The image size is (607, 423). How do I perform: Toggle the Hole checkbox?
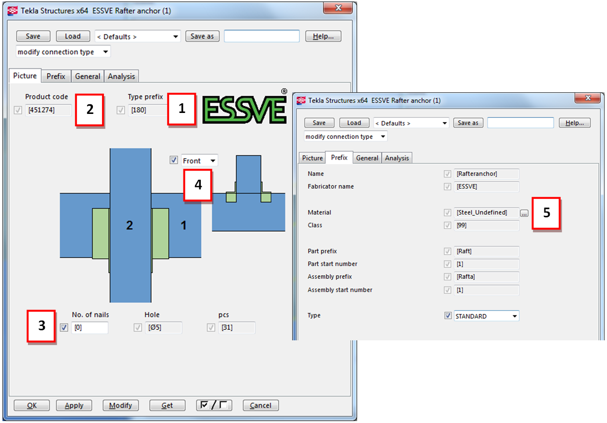(x=137, y=327)
